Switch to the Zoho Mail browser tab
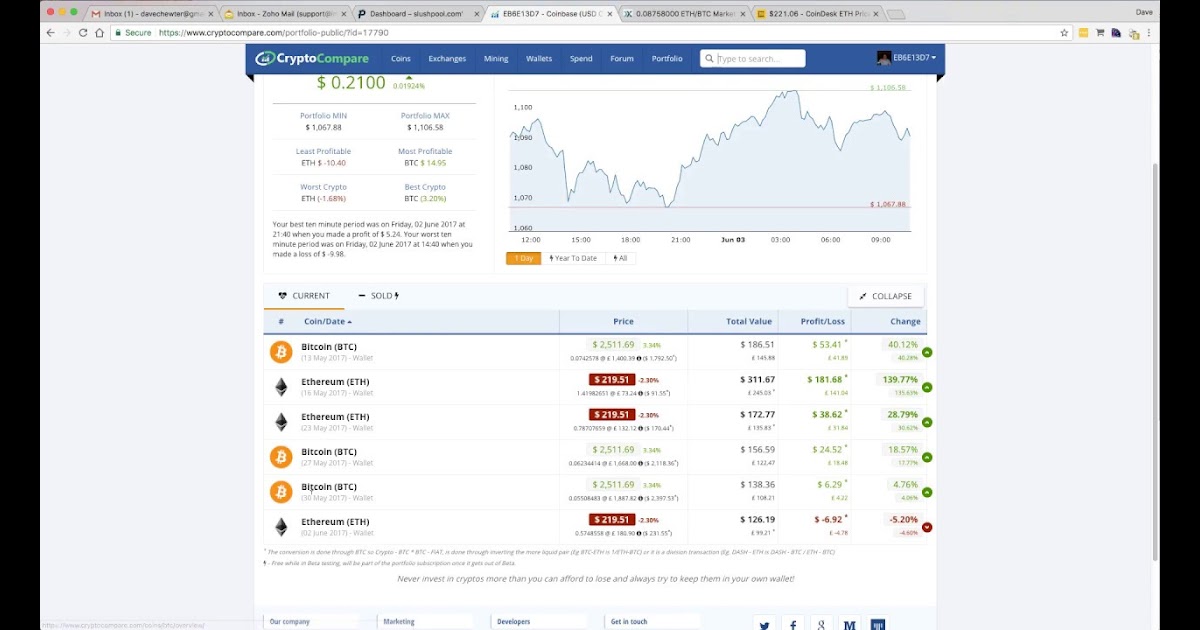The image size is (1200, 630). [283, 14]
